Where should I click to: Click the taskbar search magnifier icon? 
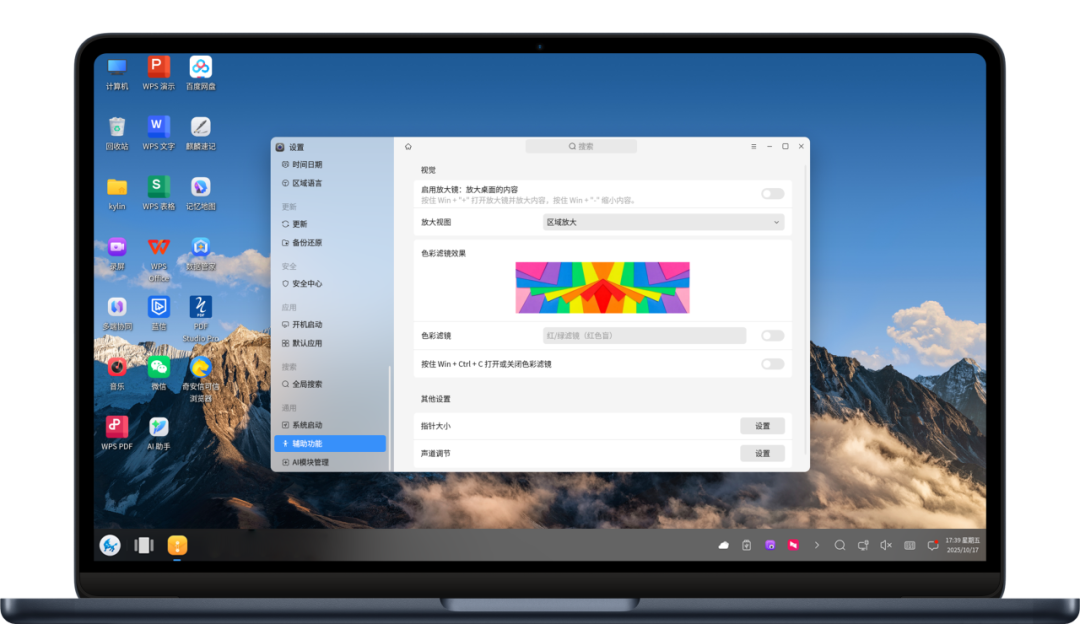pos(840,545)
